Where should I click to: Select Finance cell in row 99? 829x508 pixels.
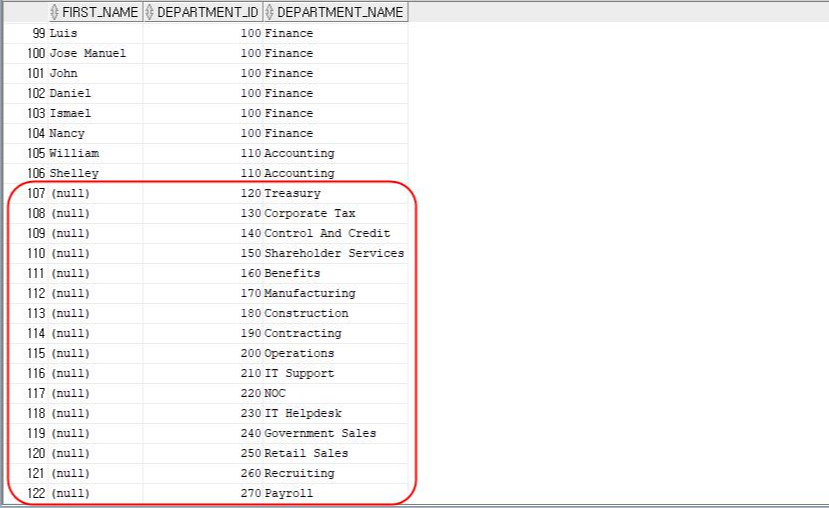click(x=335, y=33)
